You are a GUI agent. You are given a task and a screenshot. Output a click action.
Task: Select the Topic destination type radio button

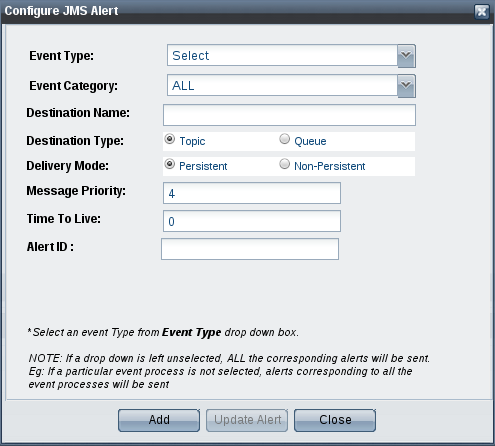(x=170, y=139)
